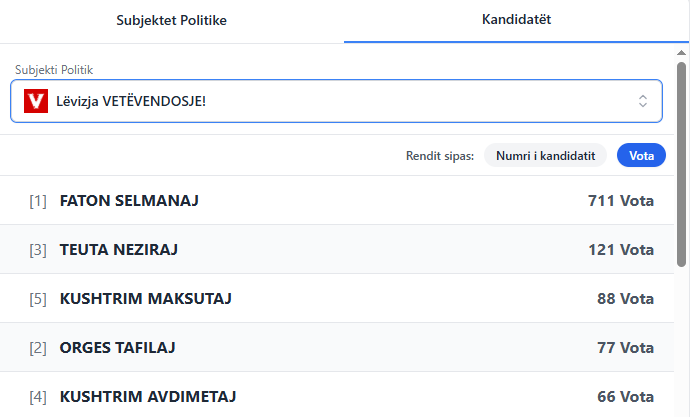
Task: Click the 77 Vota result
Action: (625, 348)
